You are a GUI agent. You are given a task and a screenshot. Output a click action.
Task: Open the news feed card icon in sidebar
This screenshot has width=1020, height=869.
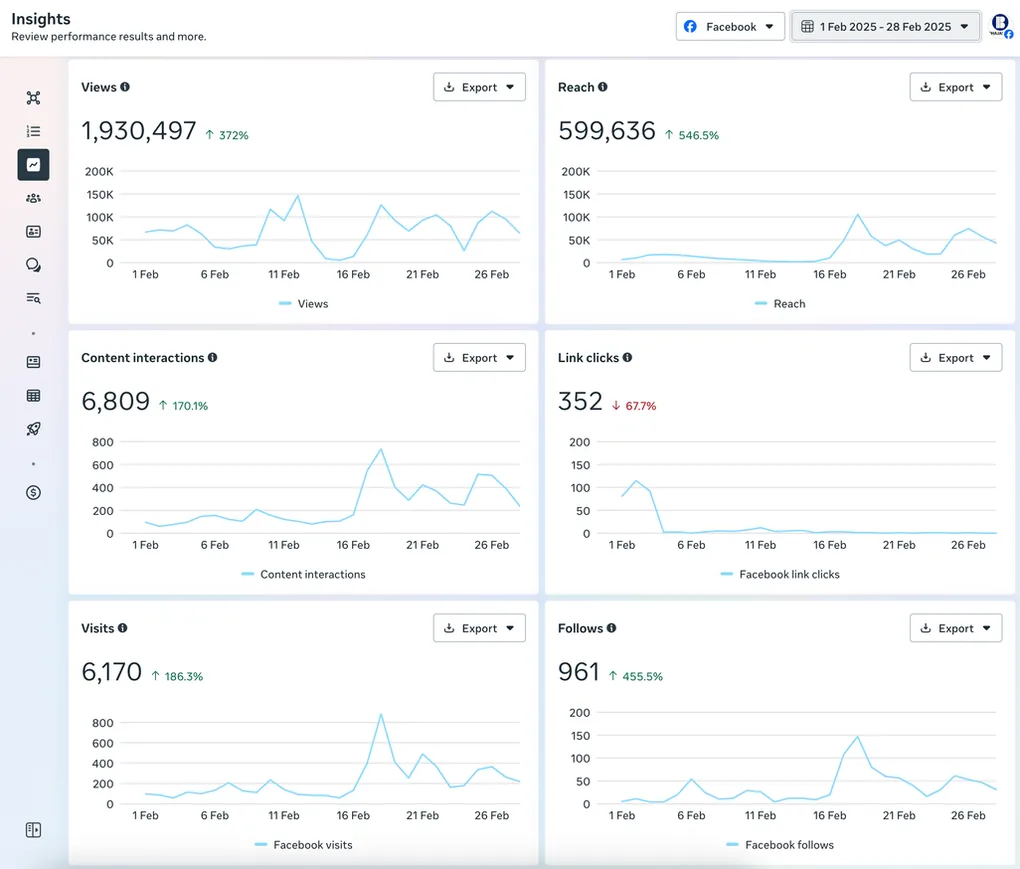tap(33, 362)
